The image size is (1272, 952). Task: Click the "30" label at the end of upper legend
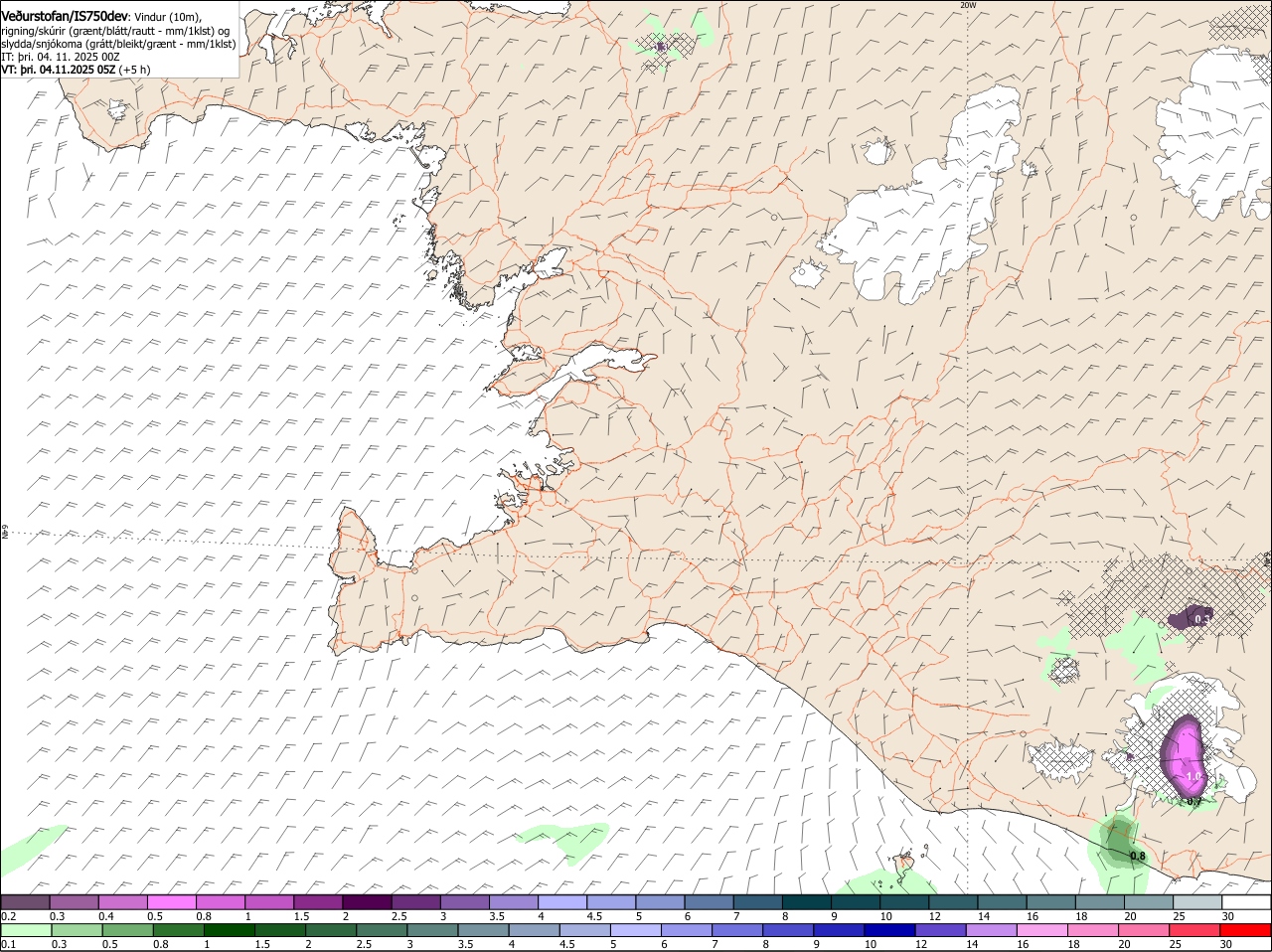coord(1228,916)
